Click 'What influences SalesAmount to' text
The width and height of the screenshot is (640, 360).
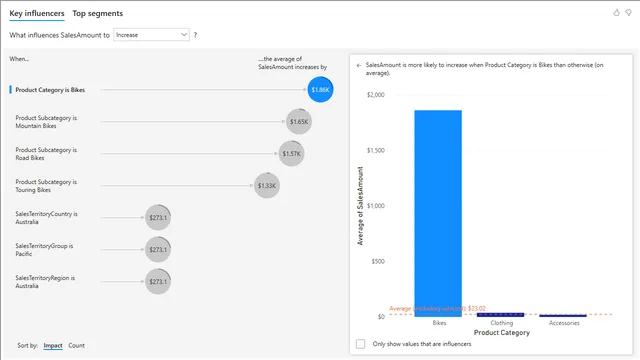pyautogui.click(x=60, y=35)
